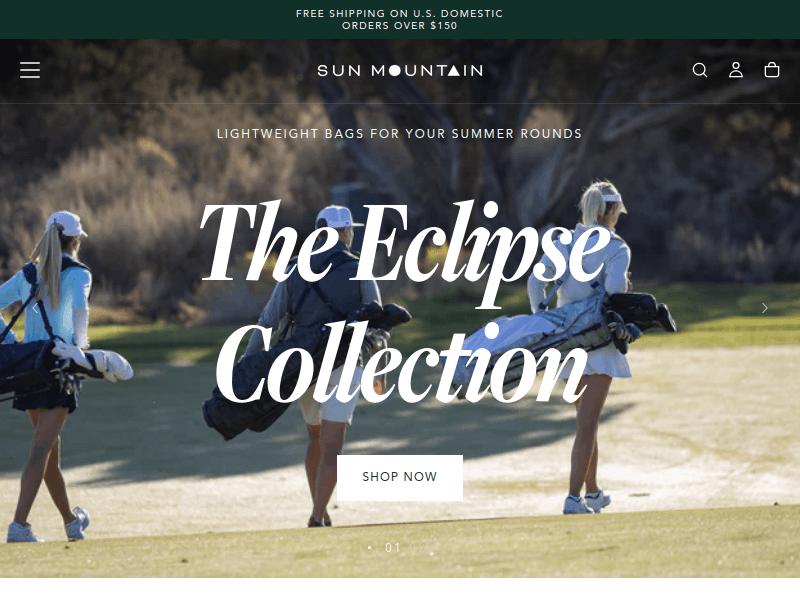Viewport: 800px width, 600px height.
Task: Open the hamburger navigation menu
Action: tap(30, 70)
